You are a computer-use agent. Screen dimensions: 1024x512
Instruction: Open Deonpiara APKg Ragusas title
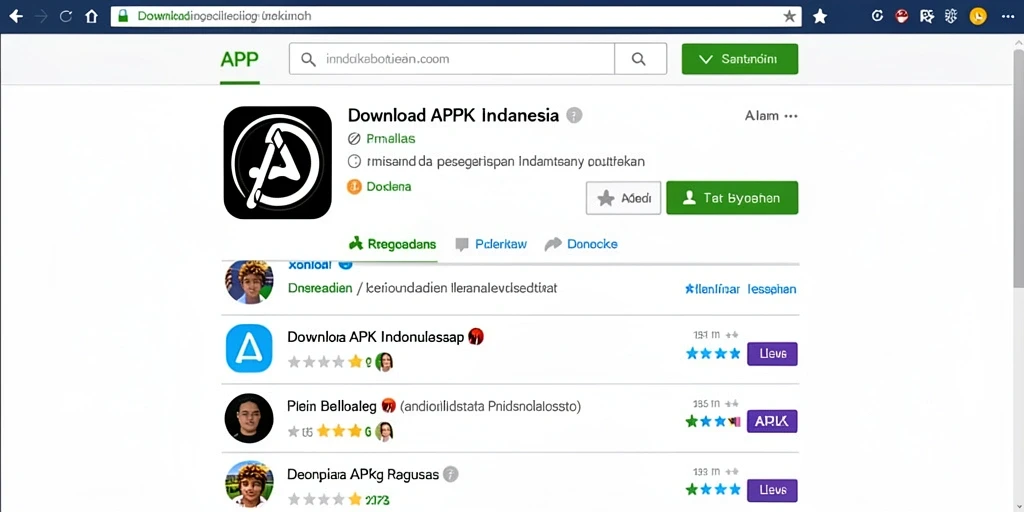363,475
